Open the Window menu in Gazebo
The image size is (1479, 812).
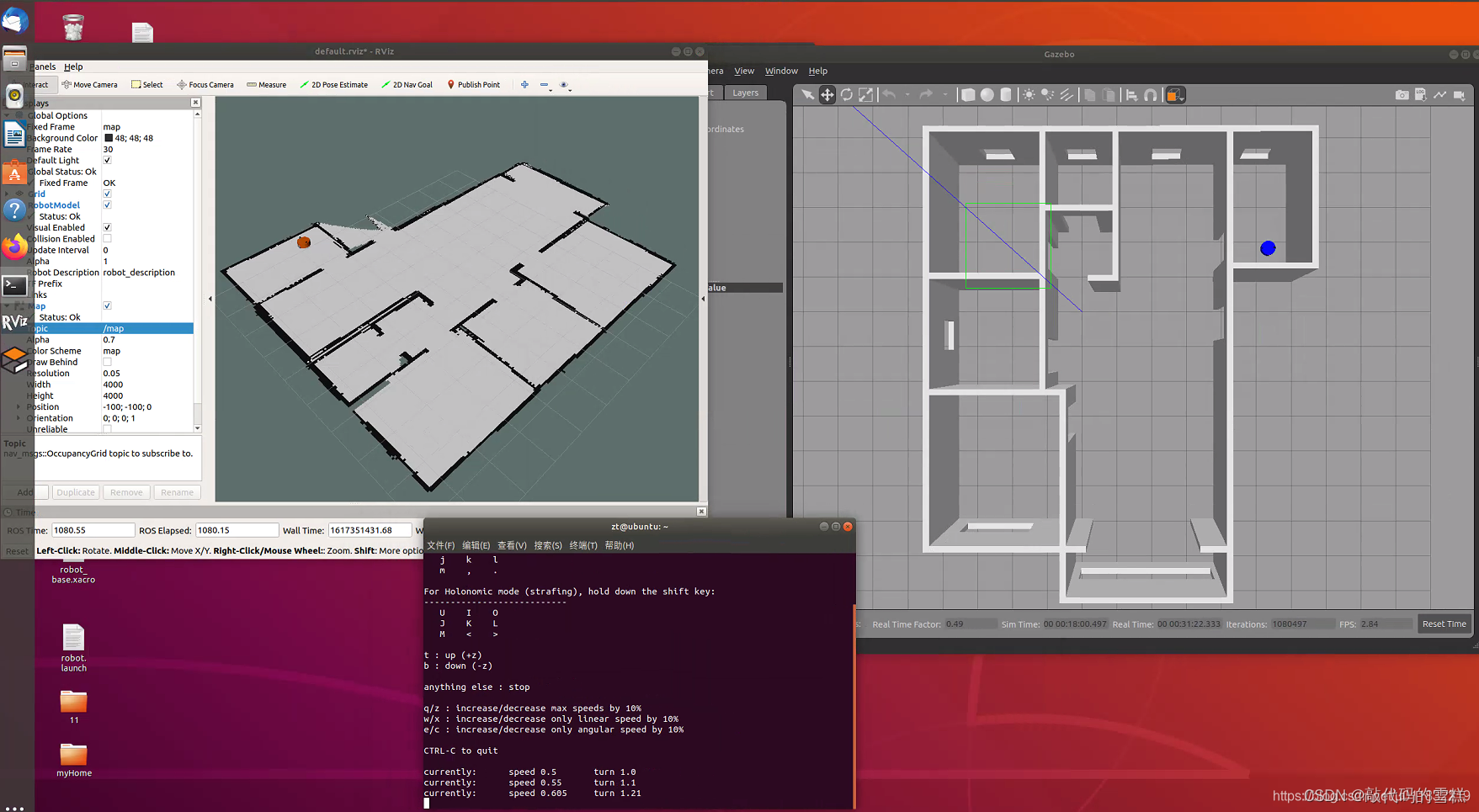[x=781, y=71]
